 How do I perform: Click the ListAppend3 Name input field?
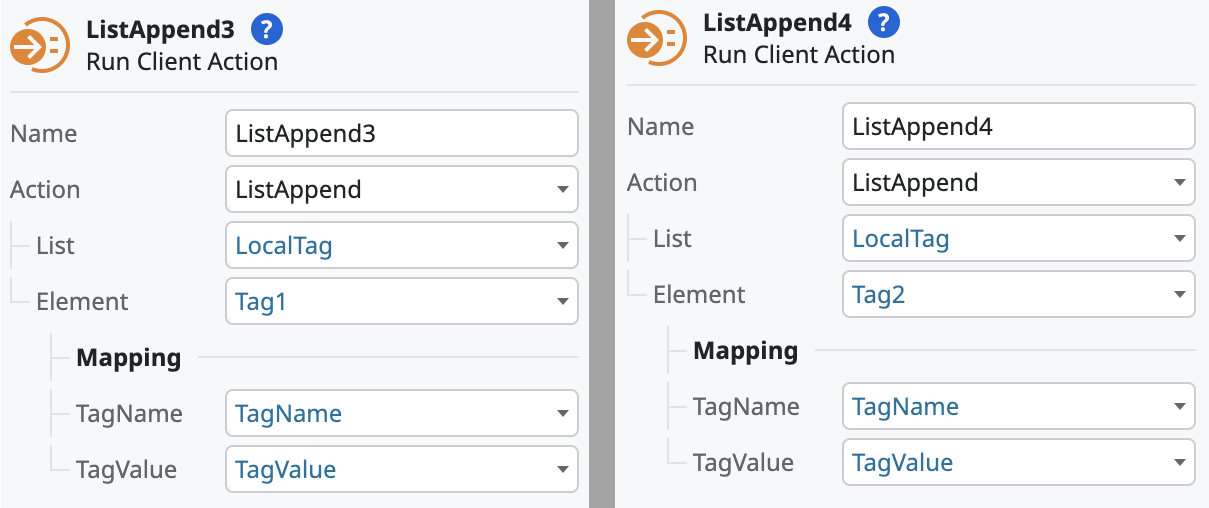coord(401,134)
